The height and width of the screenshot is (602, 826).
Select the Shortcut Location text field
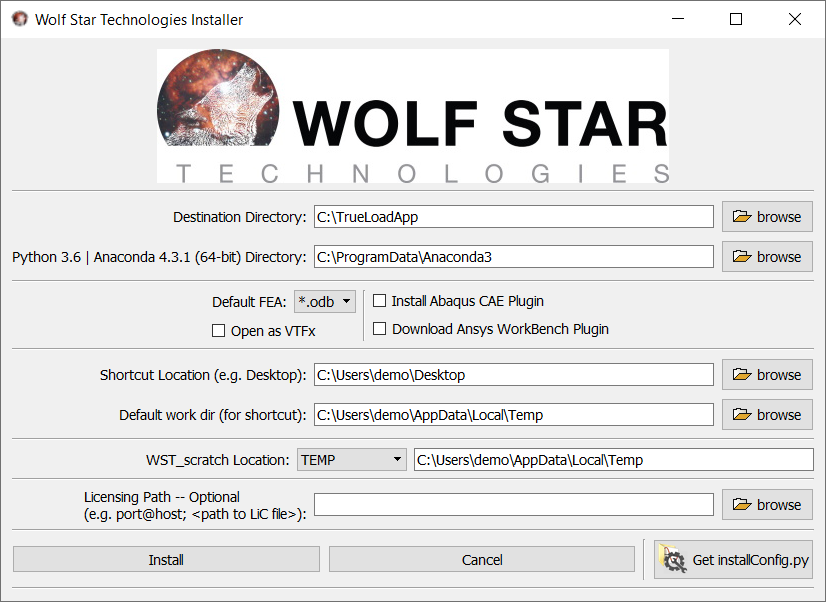click(513, 375)
